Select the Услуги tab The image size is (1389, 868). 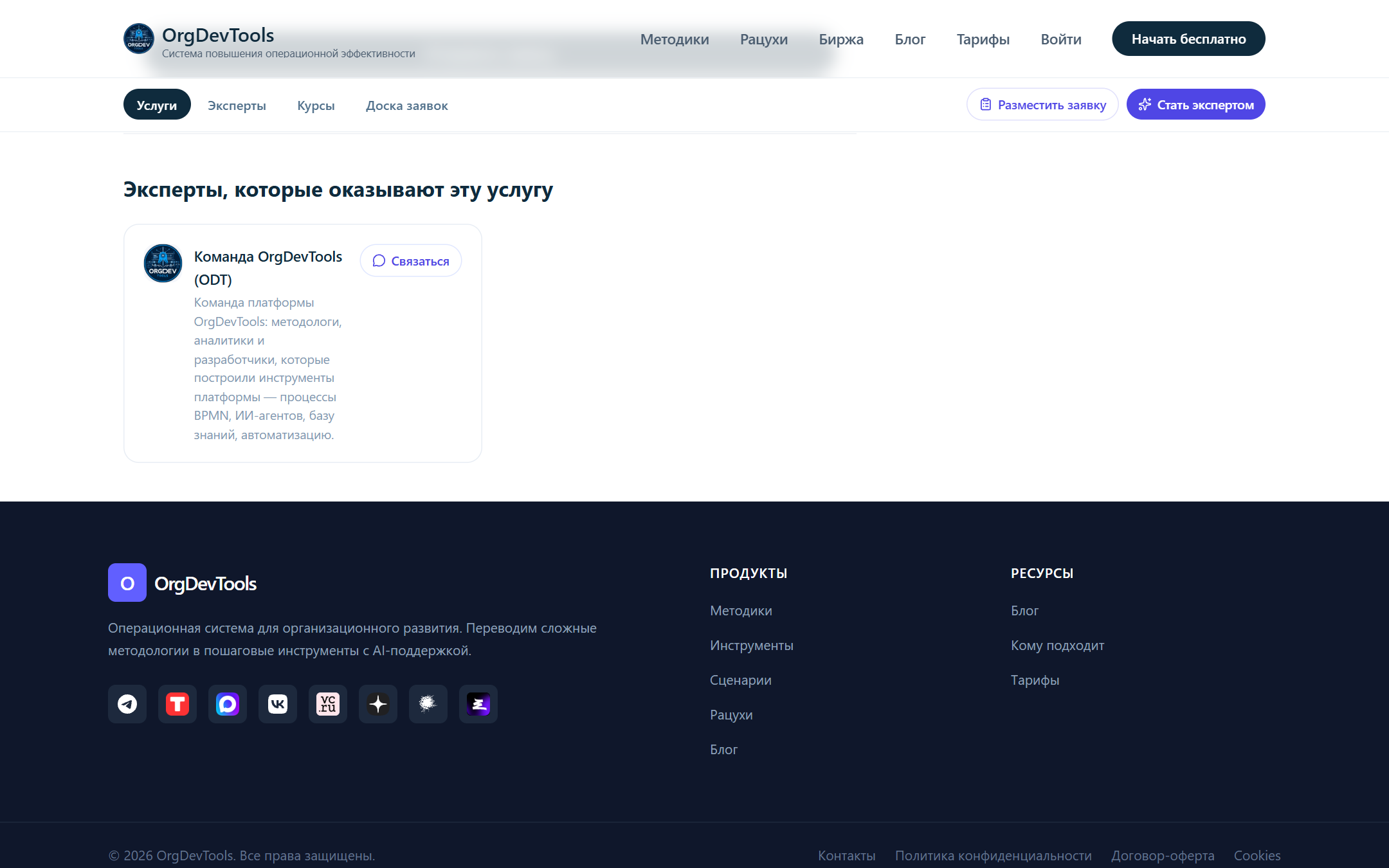(157, 104)
